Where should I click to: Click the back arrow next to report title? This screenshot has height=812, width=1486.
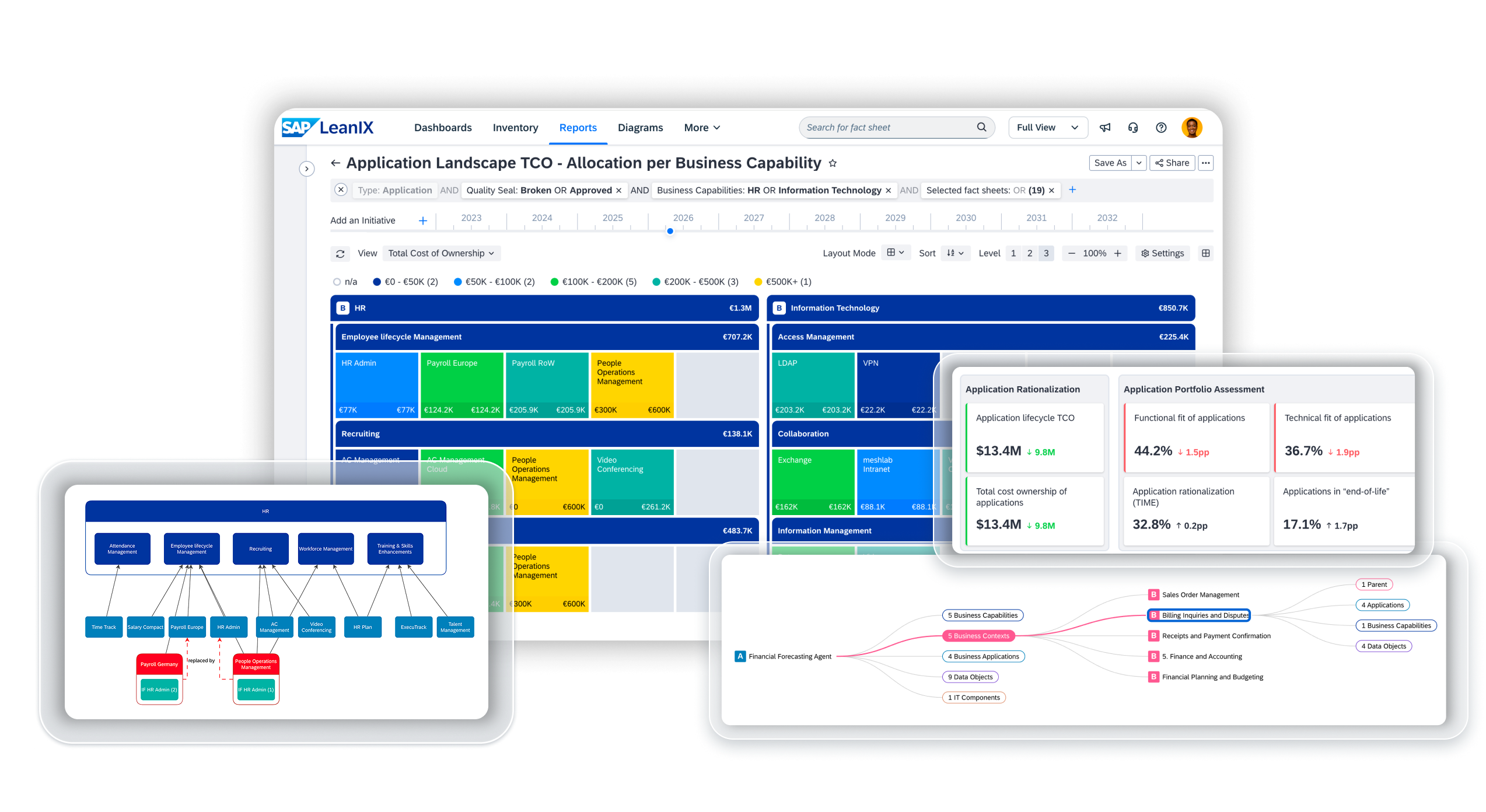335,163
